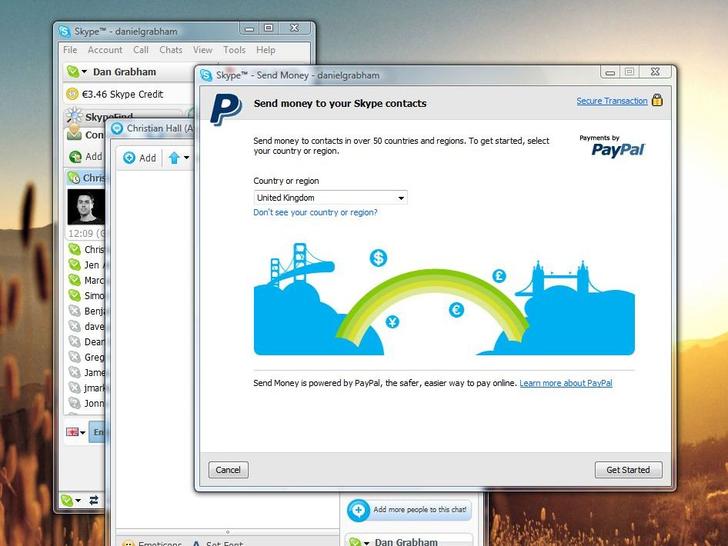Open the country flag dropdown in main window
The height and width of the screenshot is (546, 728).
pyautogui.click(x=76, y=432)
